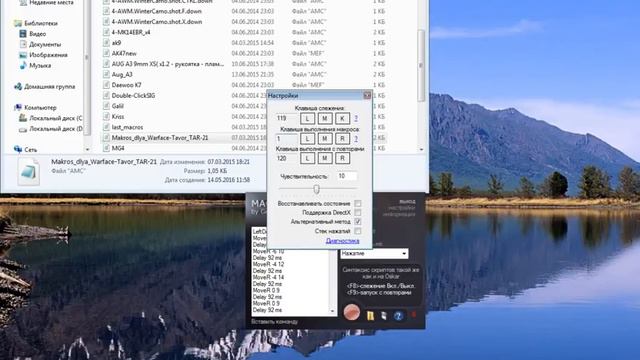The width and height of the screenshot is (640, 360).
Task: Click the repeat key field showing 120
Action: [x=287, y=158]
